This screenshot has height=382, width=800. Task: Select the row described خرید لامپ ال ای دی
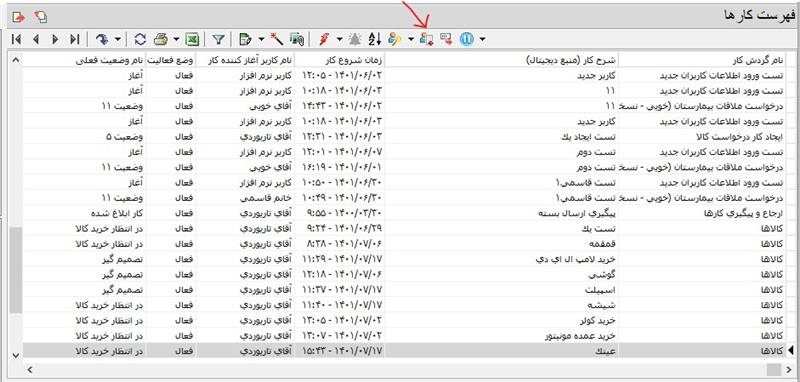pos(406,259)
